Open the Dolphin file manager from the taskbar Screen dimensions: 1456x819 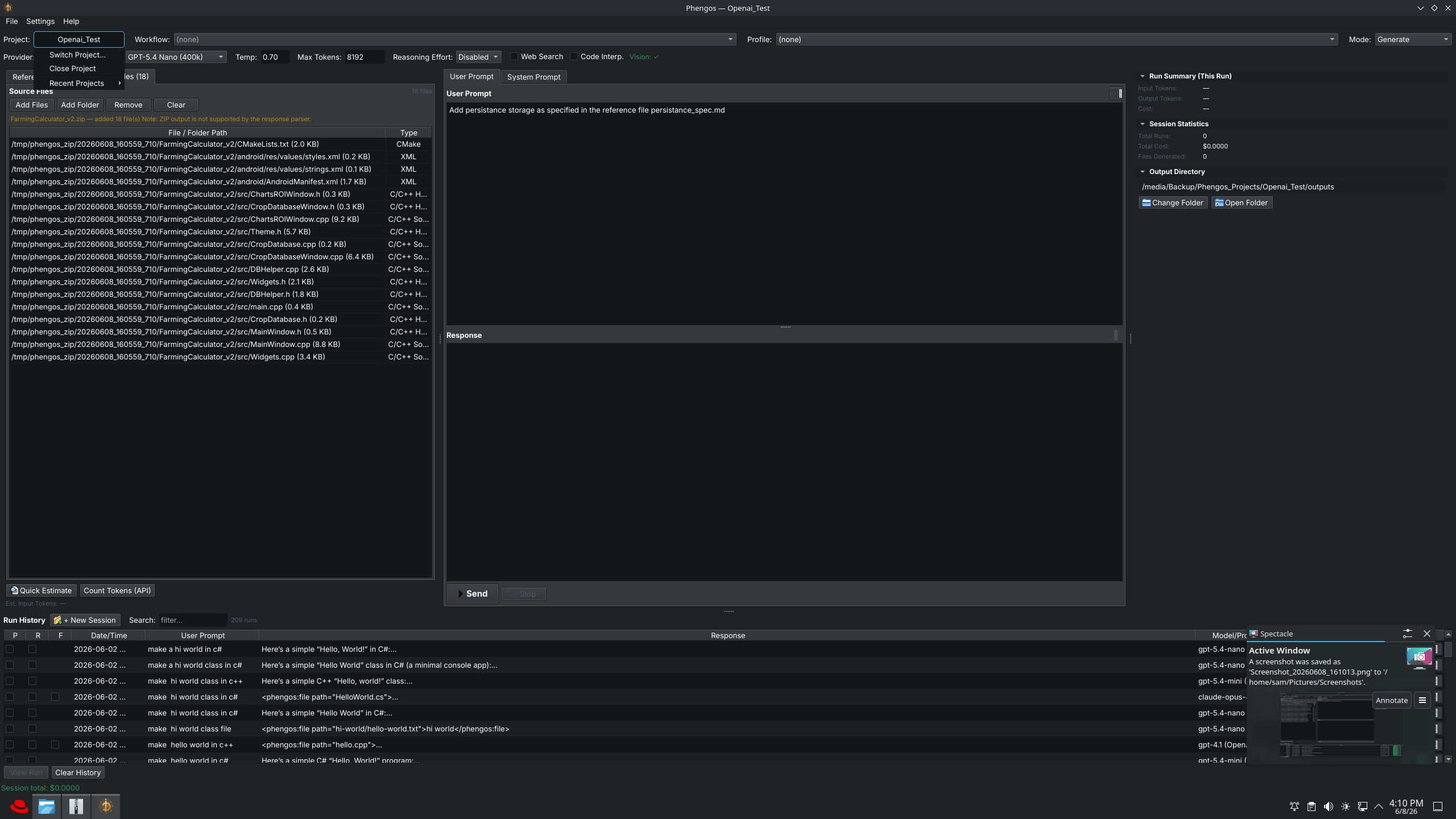tap(47, 806)
